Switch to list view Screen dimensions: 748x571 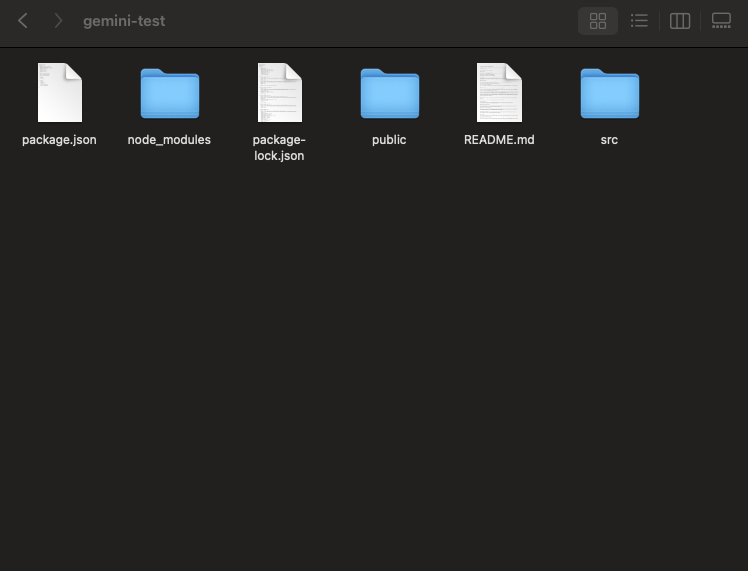(639, 21)
